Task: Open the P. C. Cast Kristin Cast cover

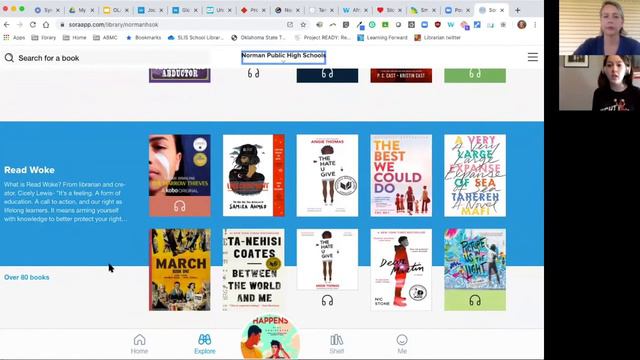Action: click(401, 75)
